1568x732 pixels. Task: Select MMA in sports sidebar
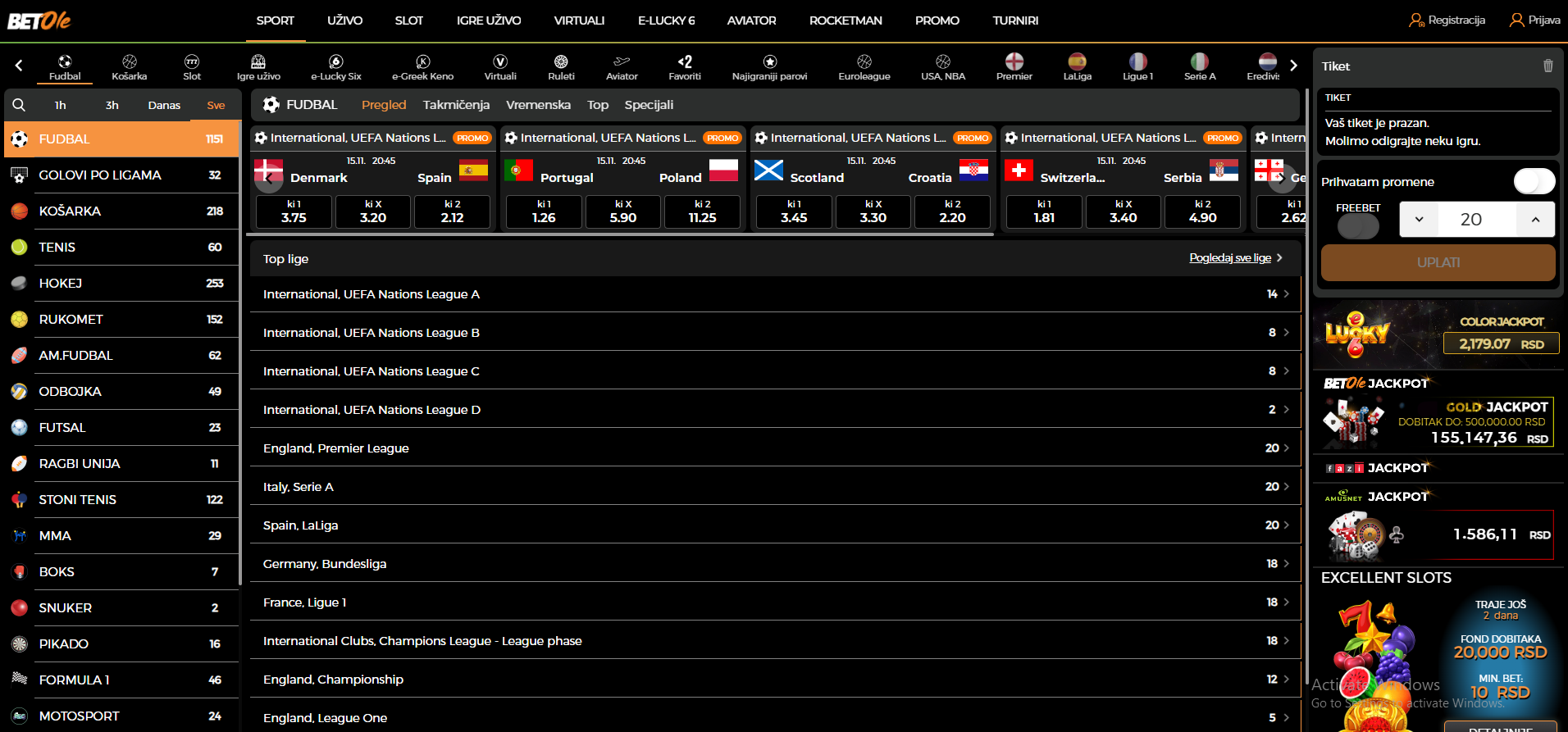tap(121, 536)
